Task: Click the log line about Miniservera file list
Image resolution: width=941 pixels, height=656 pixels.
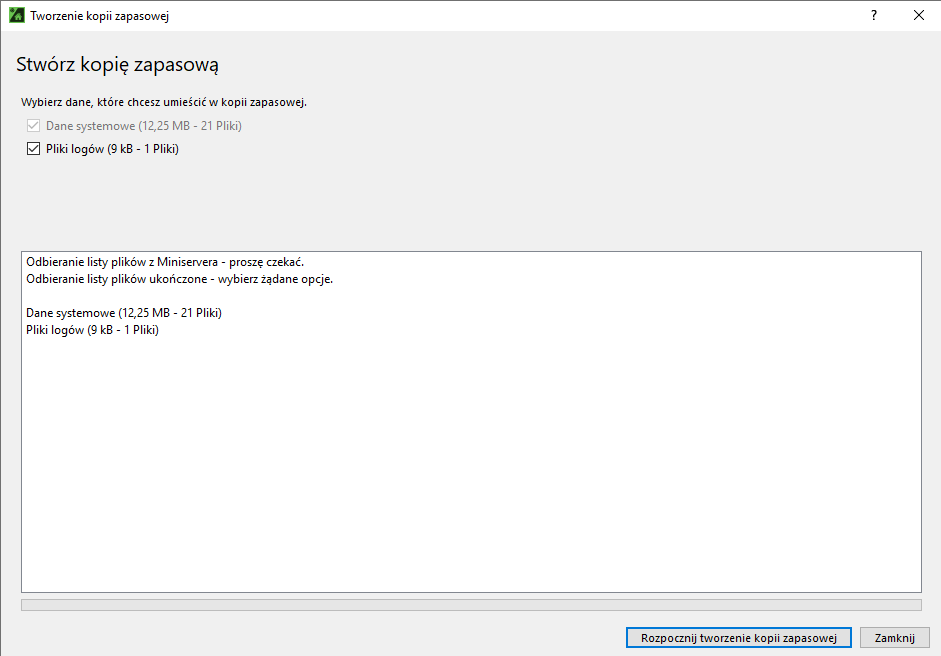Action: tap(164, 262)
